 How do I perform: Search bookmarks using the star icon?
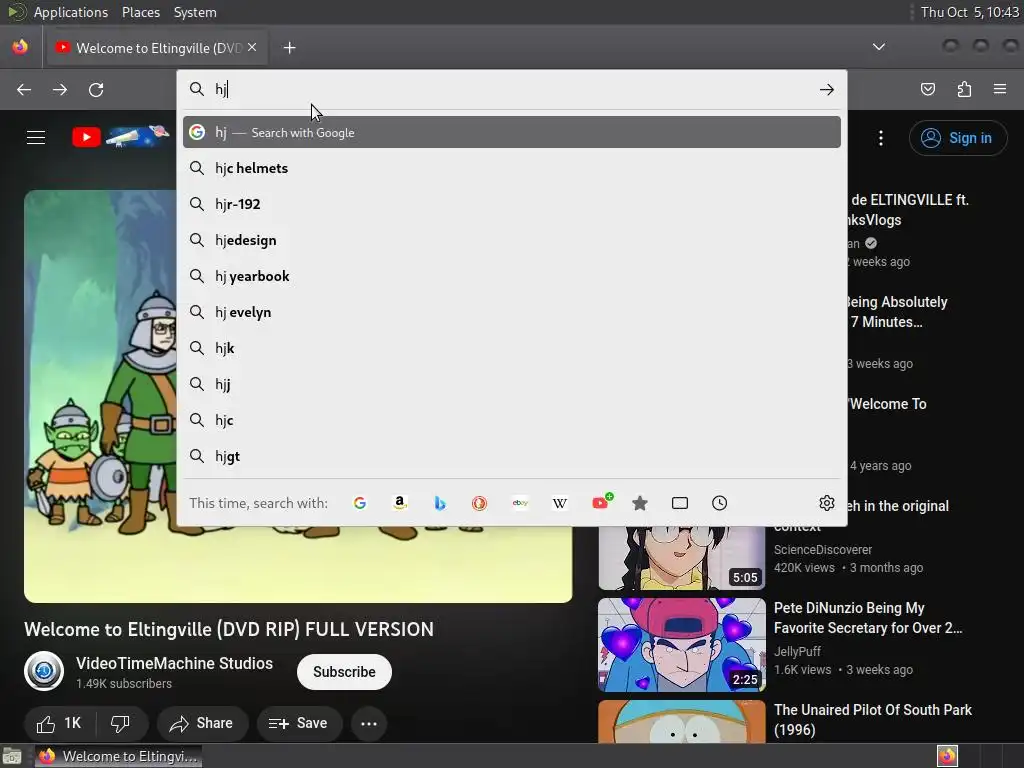pyautogui.click(x=640, y=503)
